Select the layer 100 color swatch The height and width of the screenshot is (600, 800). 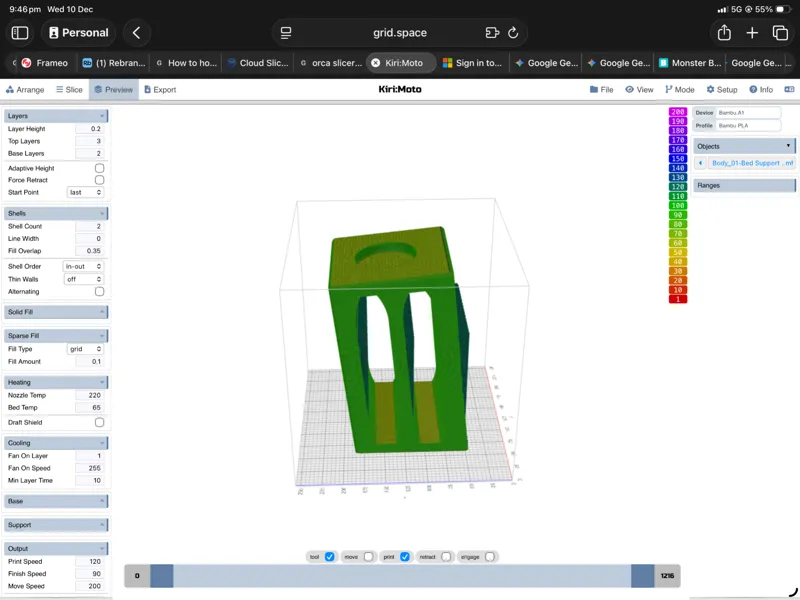coord(678,205)
